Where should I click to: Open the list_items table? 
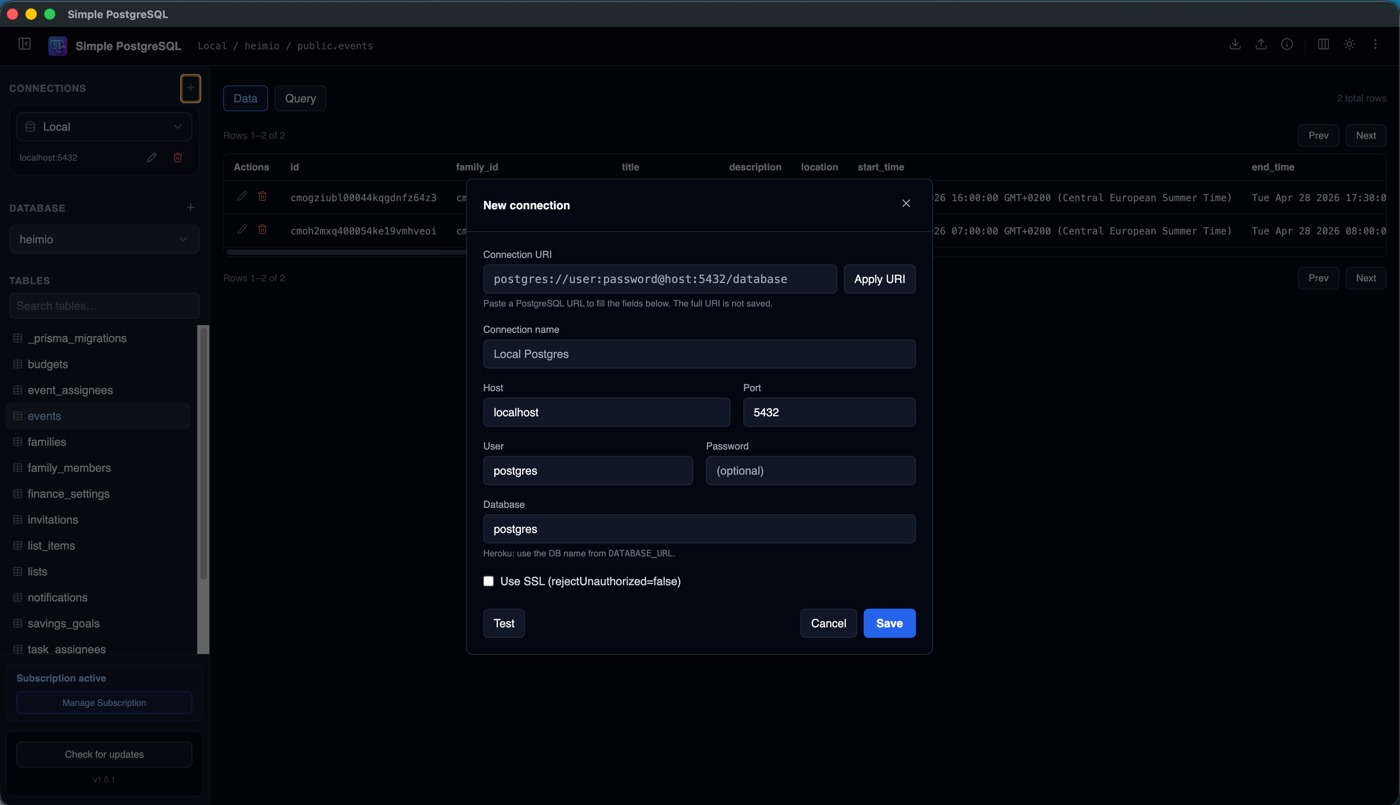click(x=98, y=546)
